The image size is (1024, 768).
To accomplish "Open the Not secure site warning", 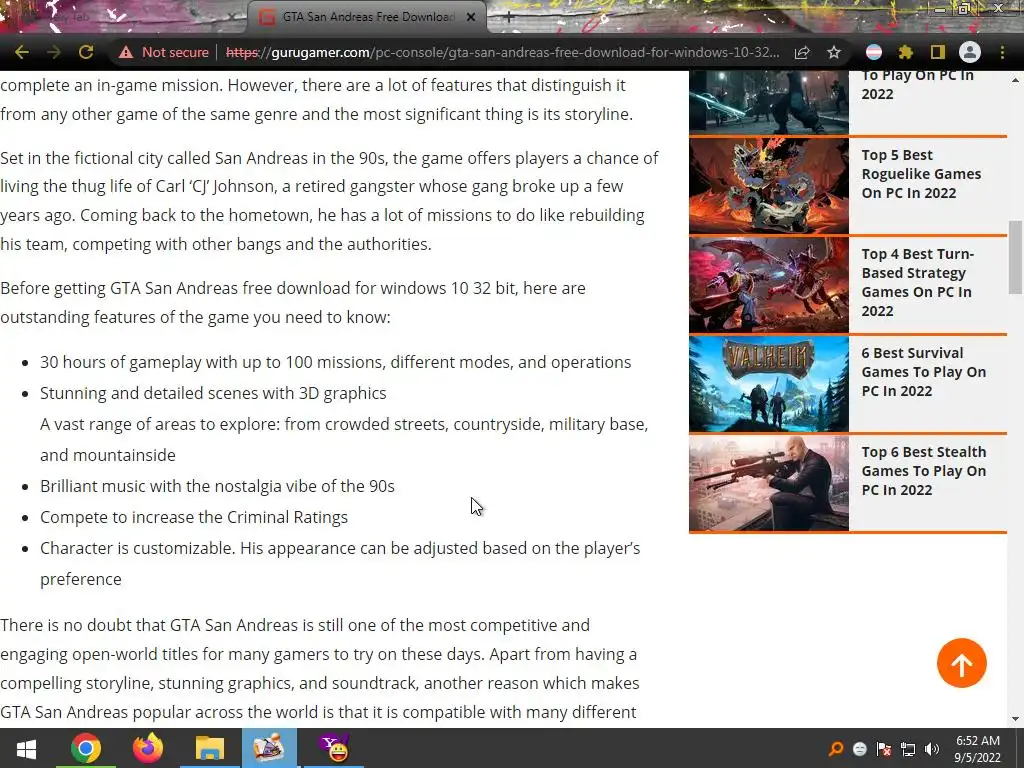I will pos(163,52).
